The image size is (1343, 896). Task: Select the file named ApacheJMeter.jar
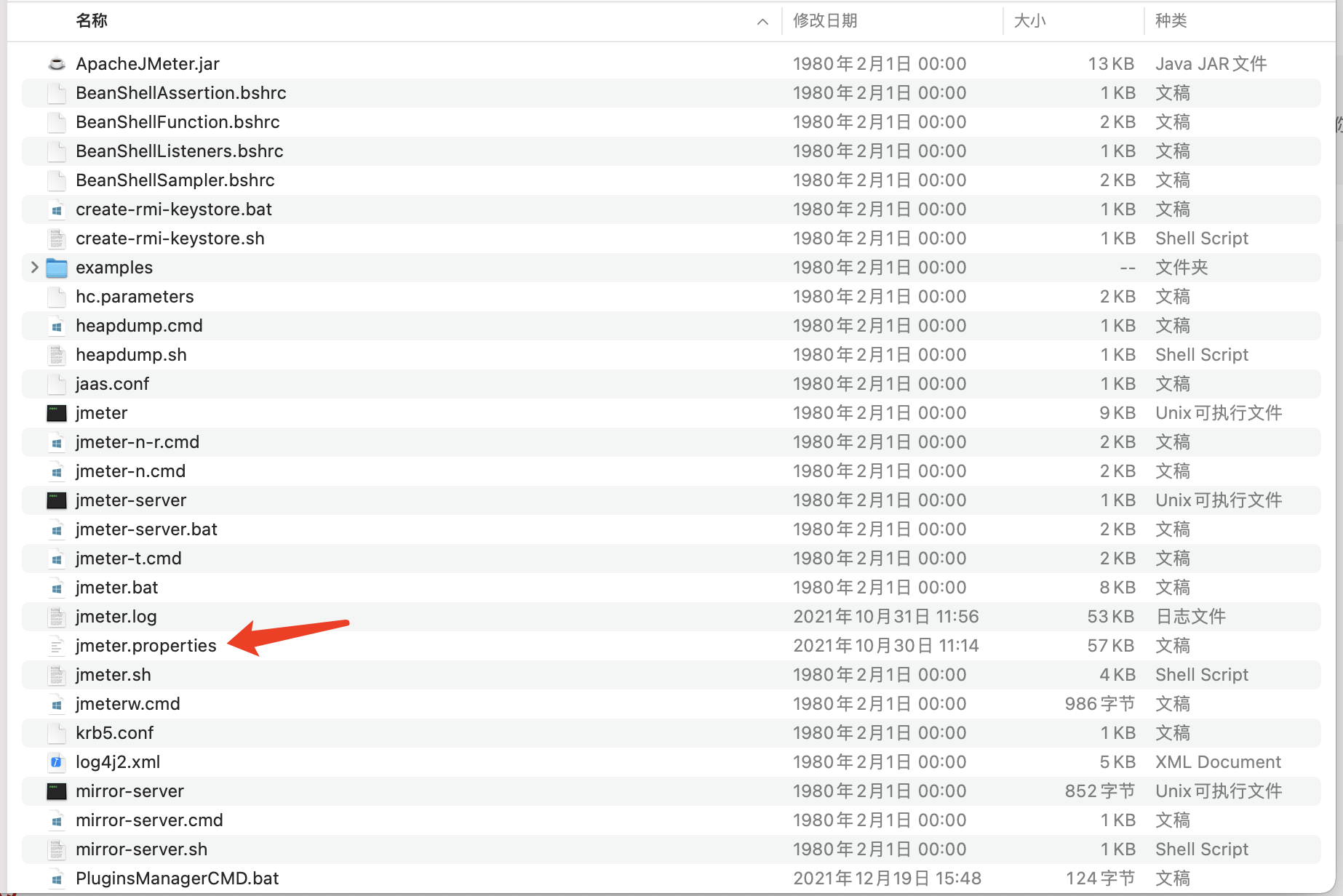click(x=148, y=64)
